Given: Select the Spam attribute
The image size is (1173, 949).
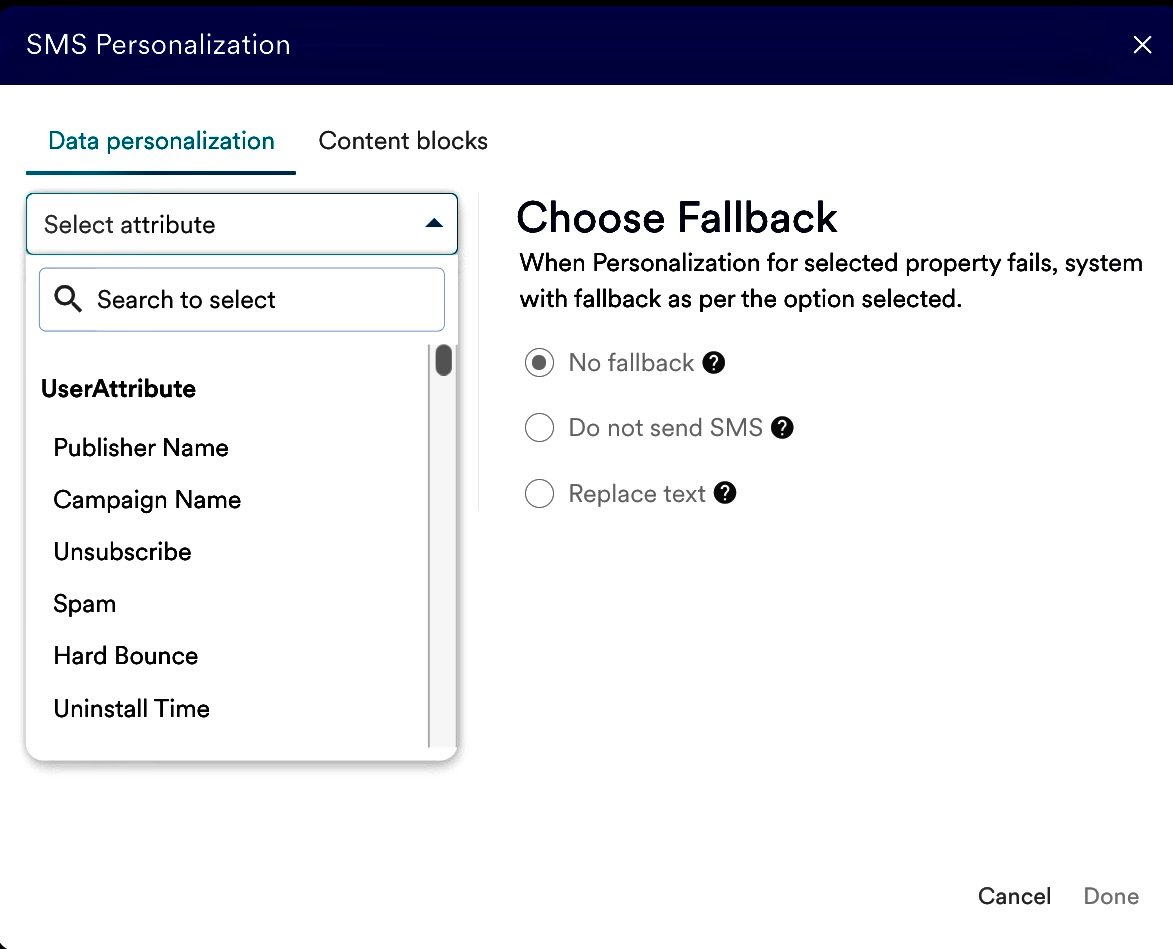Looking at the screenshot, I should point(85,604).
